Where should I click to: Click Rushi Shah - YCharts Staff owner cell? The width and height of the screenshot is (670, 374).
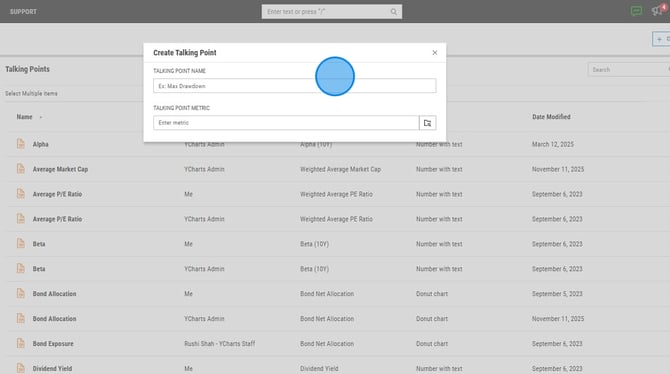220,344
